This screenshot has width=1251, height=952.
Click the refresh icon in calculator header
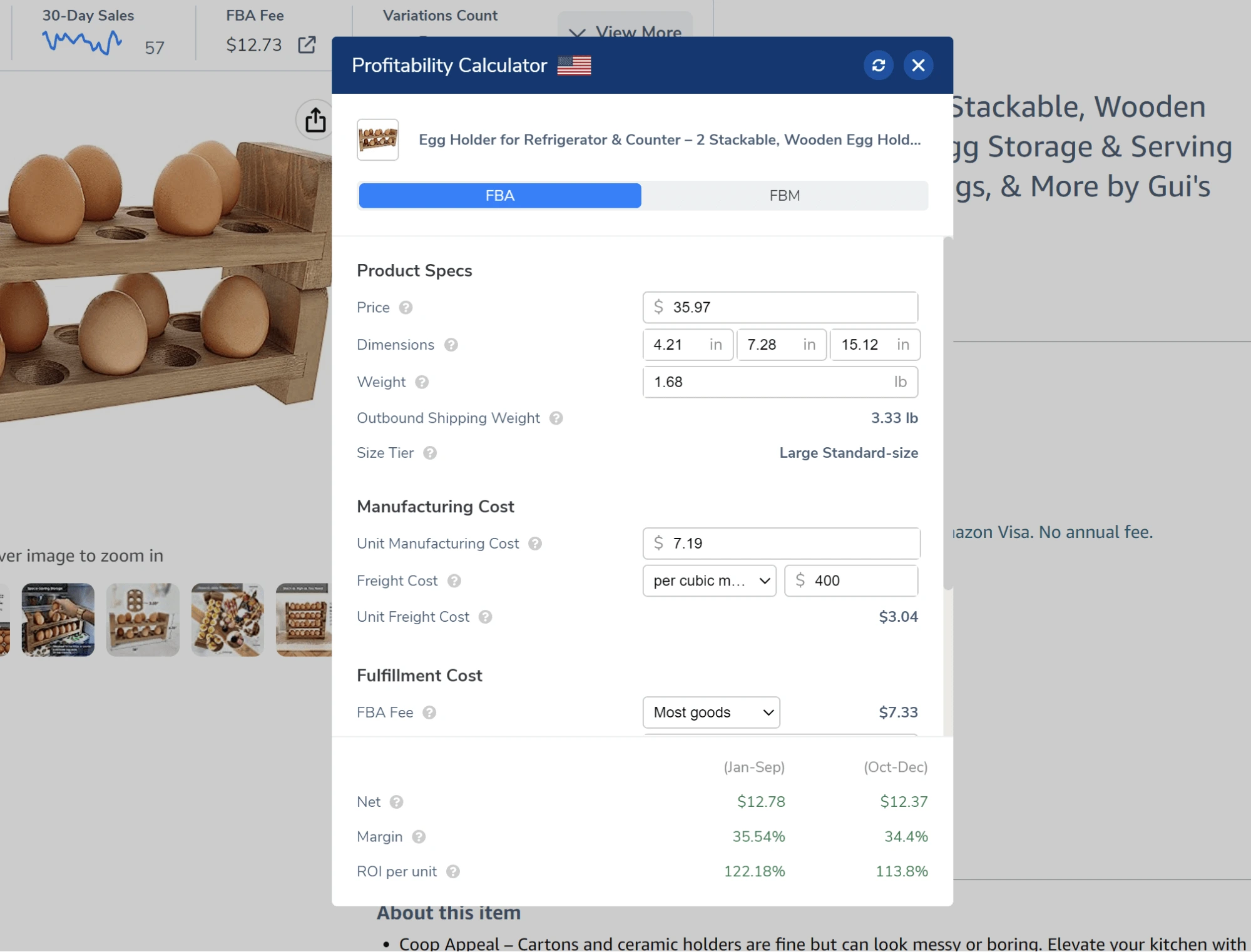(878, 65)
